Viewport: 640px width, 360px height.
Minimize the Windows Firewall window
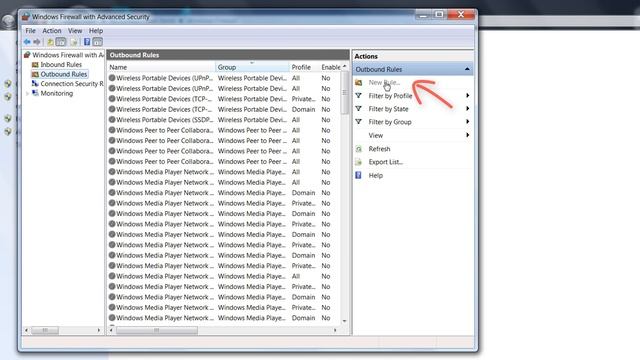pos(423,15)
